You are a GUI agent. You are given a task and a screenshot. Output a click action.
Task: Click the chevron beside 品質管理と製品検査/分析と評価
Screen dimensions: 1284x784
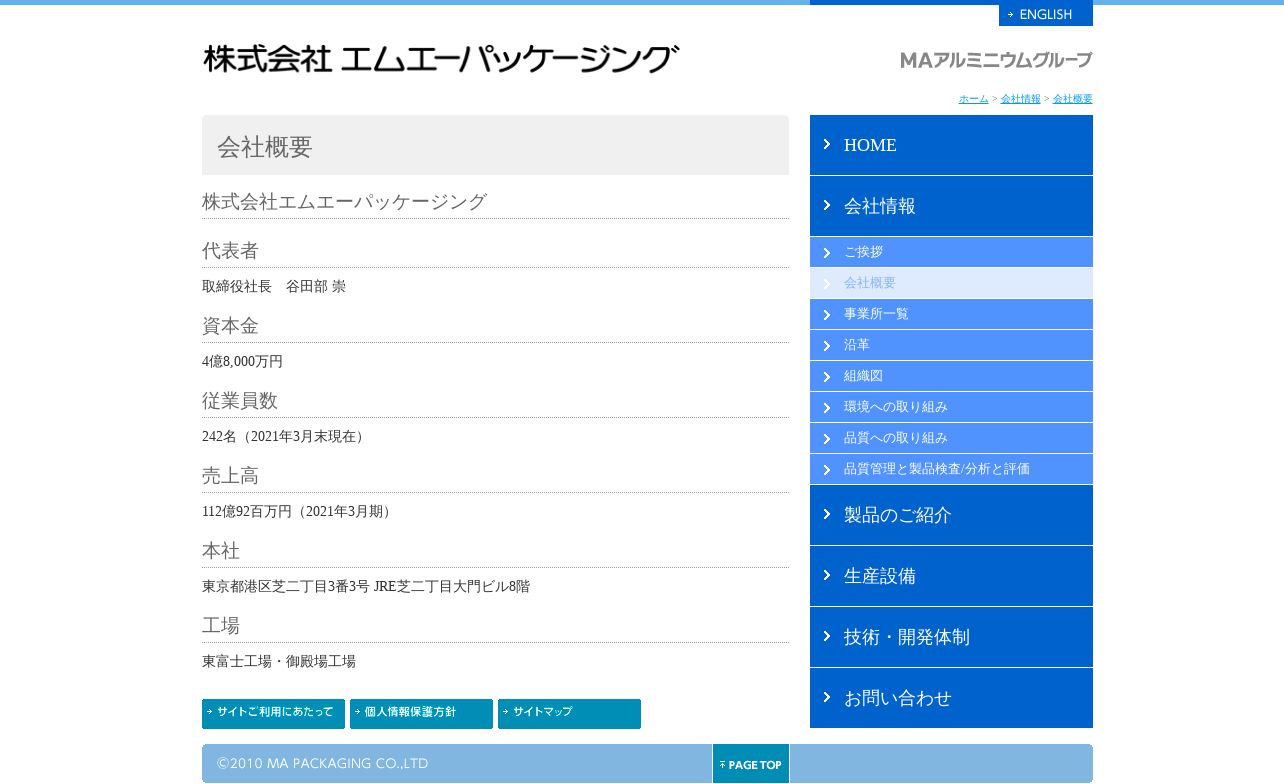[827, 470]
